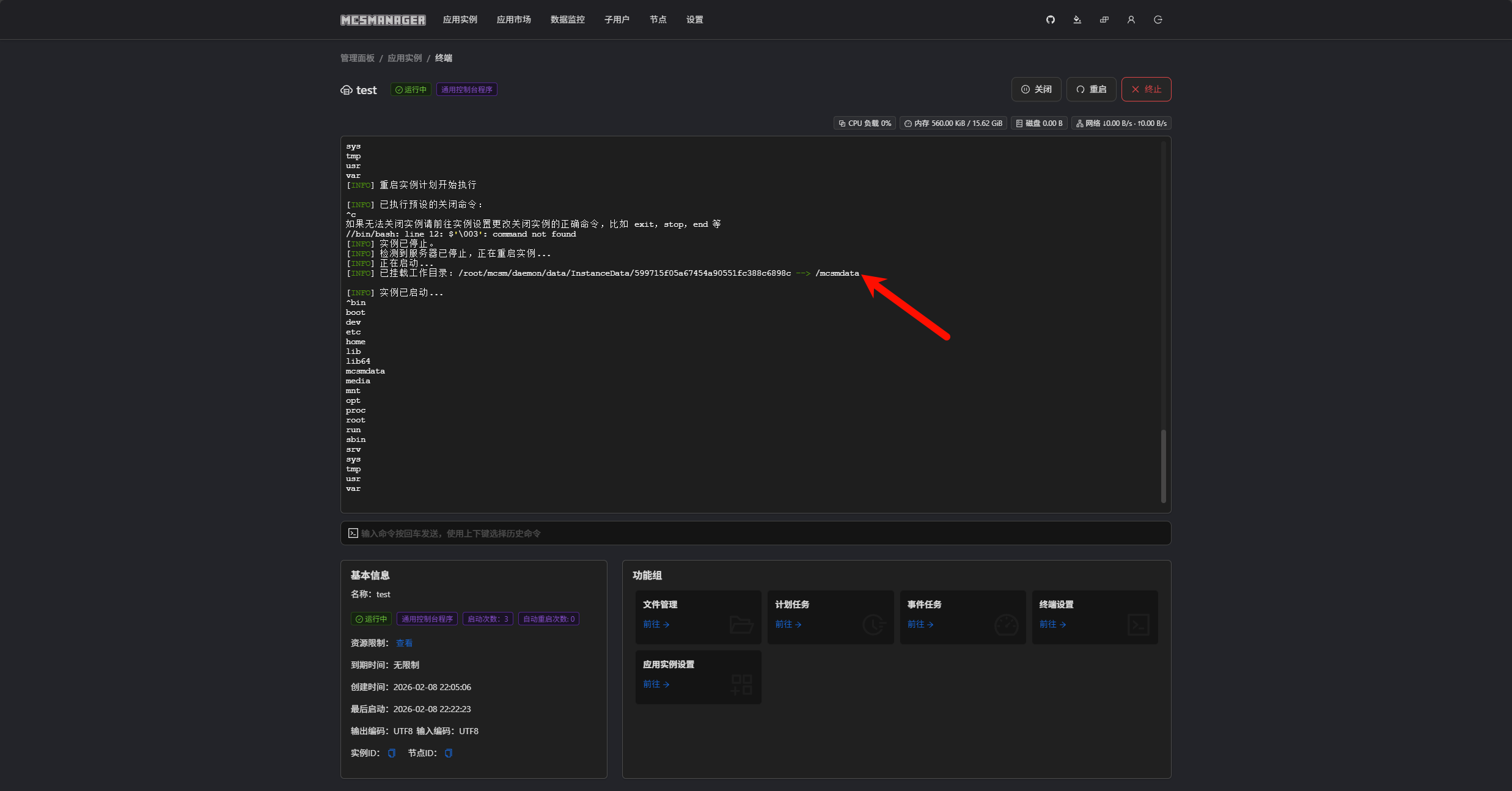Copy the instance ID (实例ID)

pos(392,753)
